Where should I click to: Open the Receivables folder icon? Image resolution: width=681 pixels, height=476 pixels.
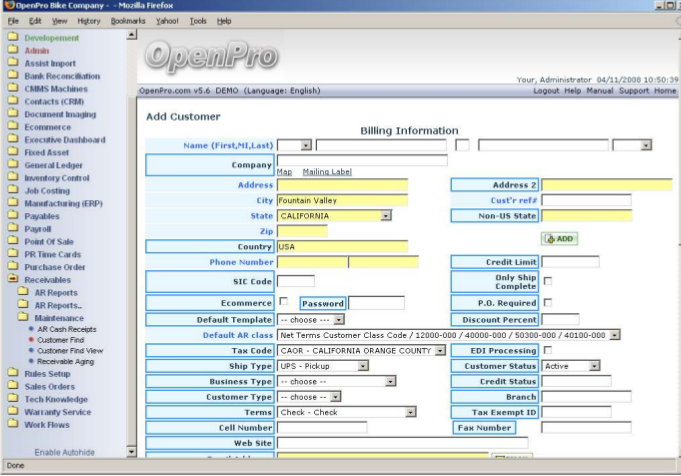[x=13, y=280]
